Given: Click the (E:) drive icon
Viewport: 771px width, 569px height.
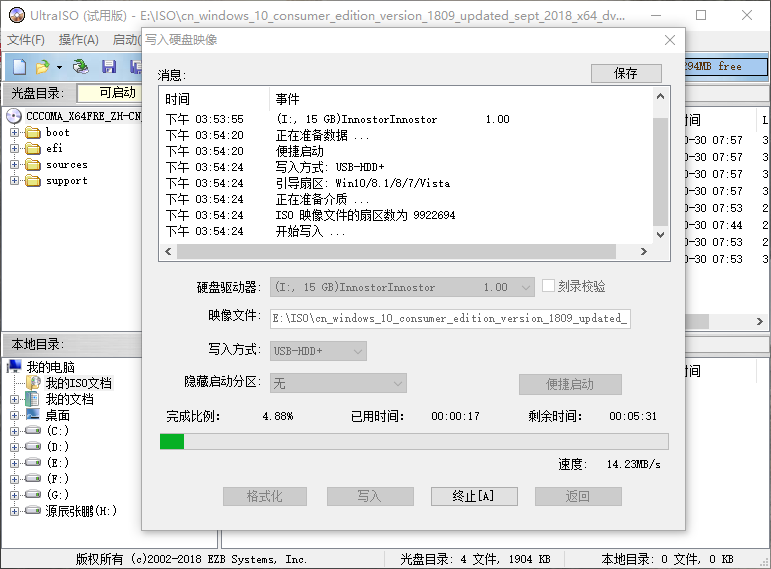Looking at the screenshot, I should tap(33, 463).
